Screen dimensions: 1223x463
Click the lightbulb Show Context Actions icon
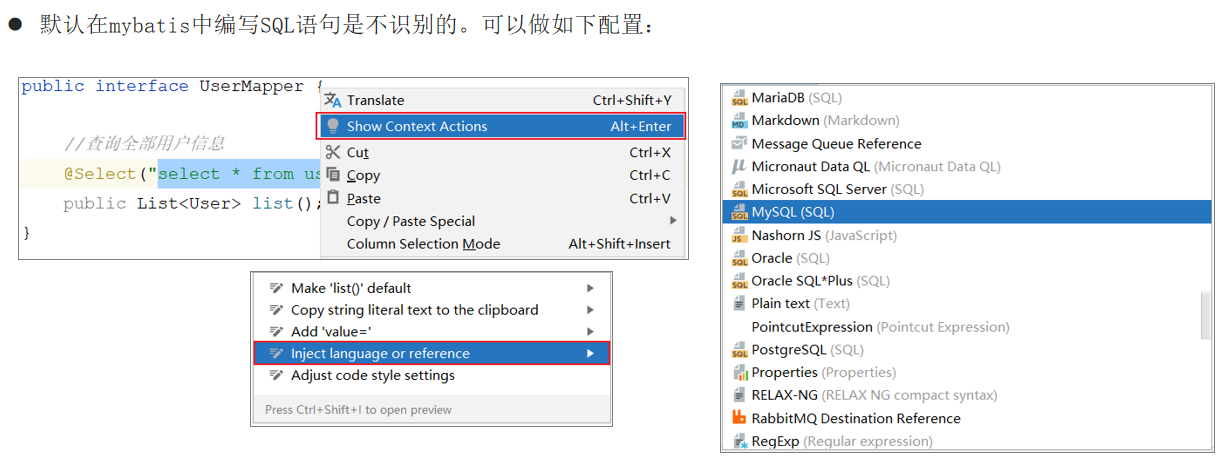(334, 126)
